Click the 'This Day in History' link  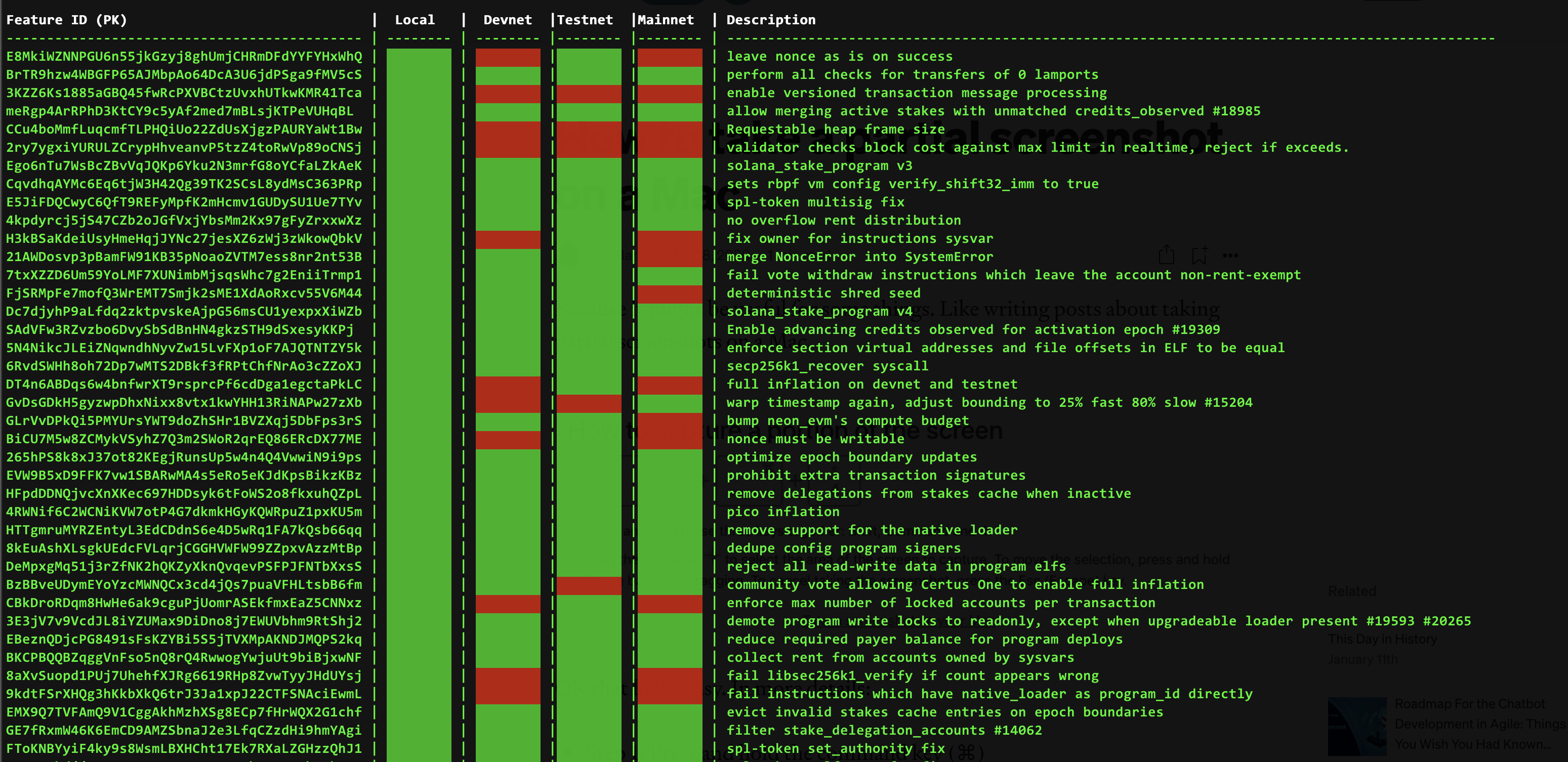[1382, 639]
